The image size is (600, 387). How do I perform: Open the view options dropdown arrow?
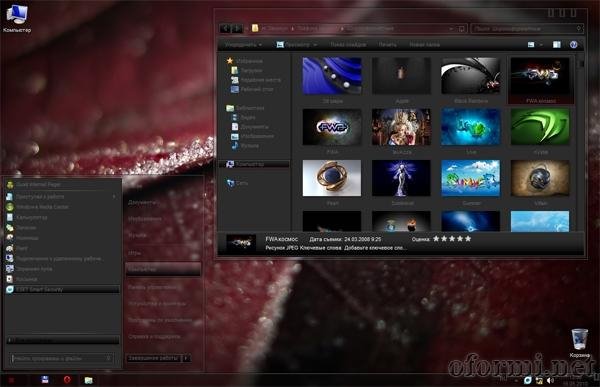(541, 45)
